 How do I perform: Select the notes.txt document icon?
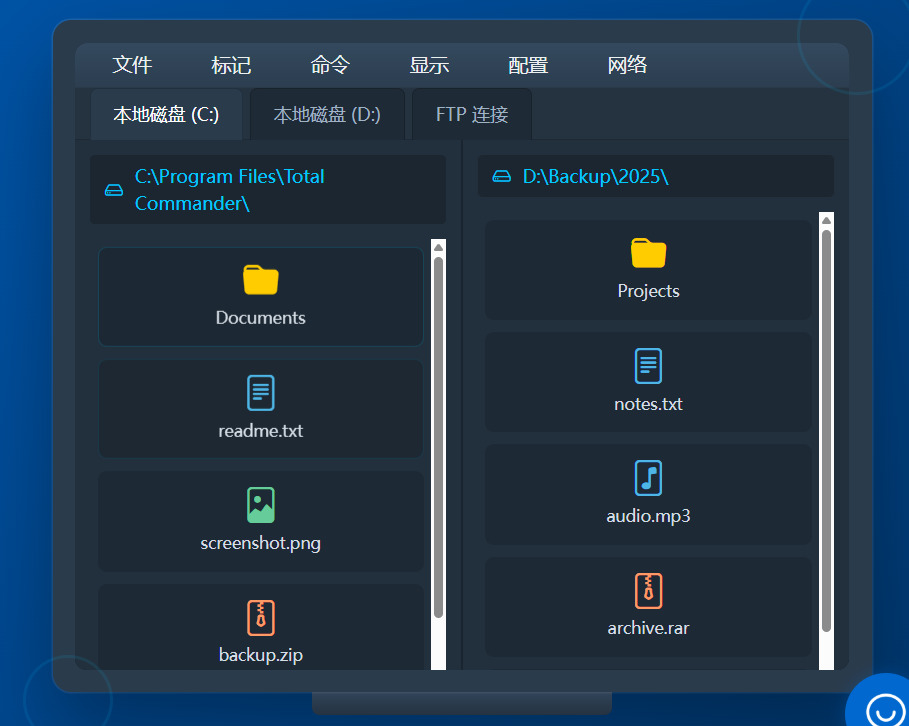[648, 366]
